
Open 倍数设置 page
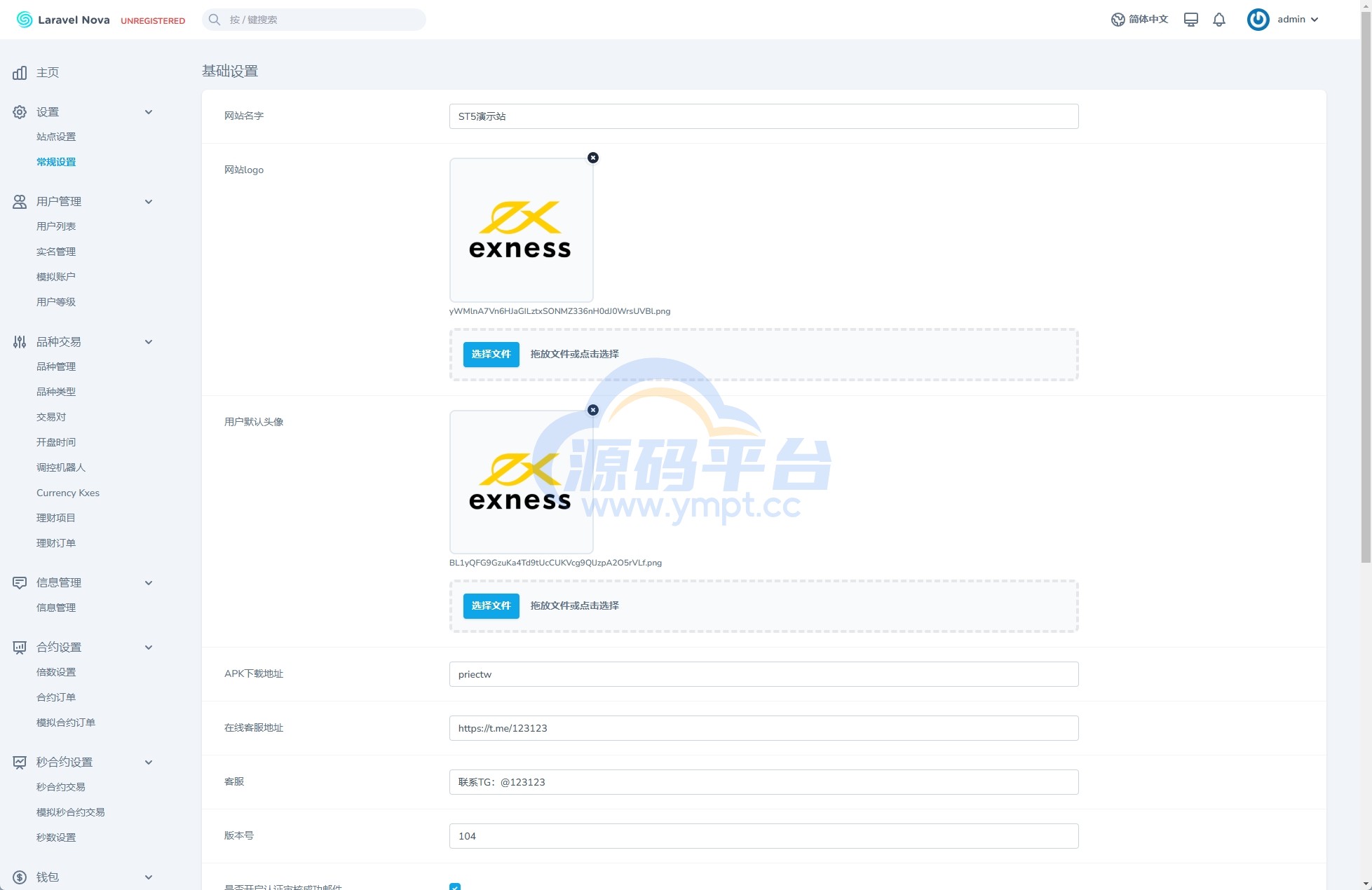click(x=56, y=672)
